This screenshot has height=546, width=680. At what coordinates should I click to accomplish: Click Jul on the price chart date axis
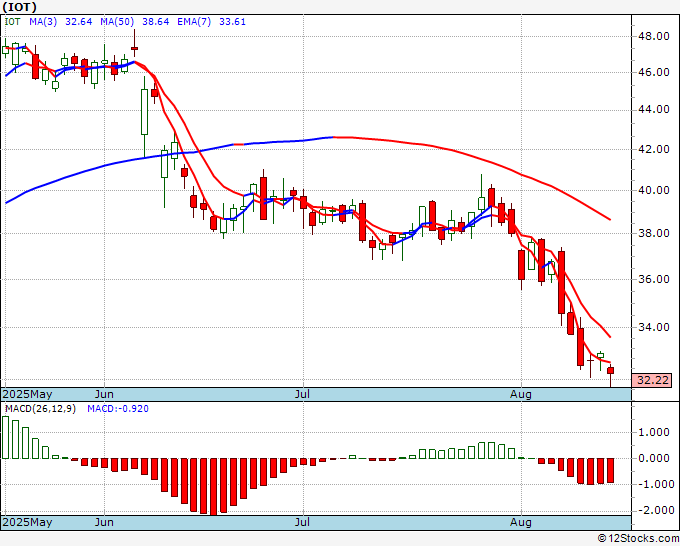(x=302, y=394)
